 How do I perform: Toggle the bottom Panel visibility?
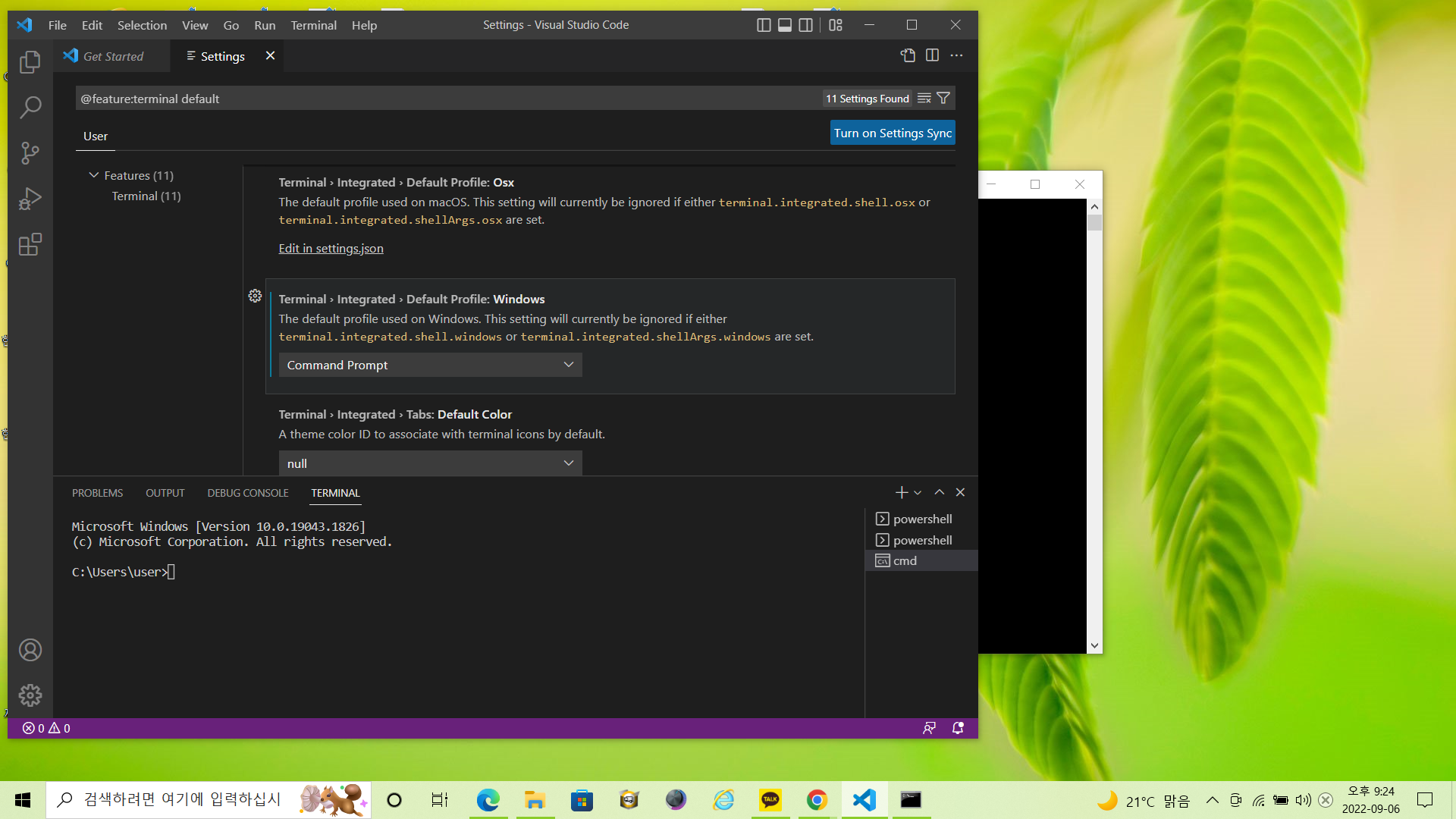coord(785,25)
